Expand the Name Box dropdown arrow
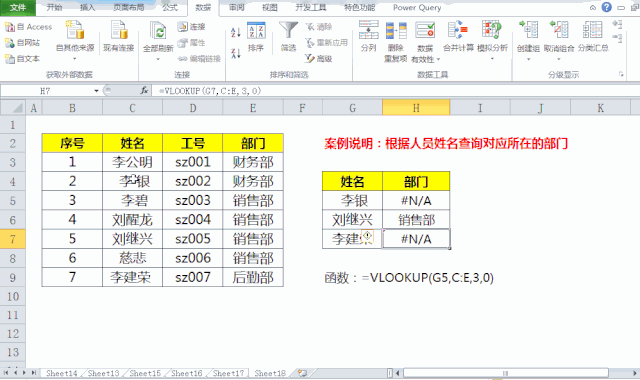 click(96, 91)
